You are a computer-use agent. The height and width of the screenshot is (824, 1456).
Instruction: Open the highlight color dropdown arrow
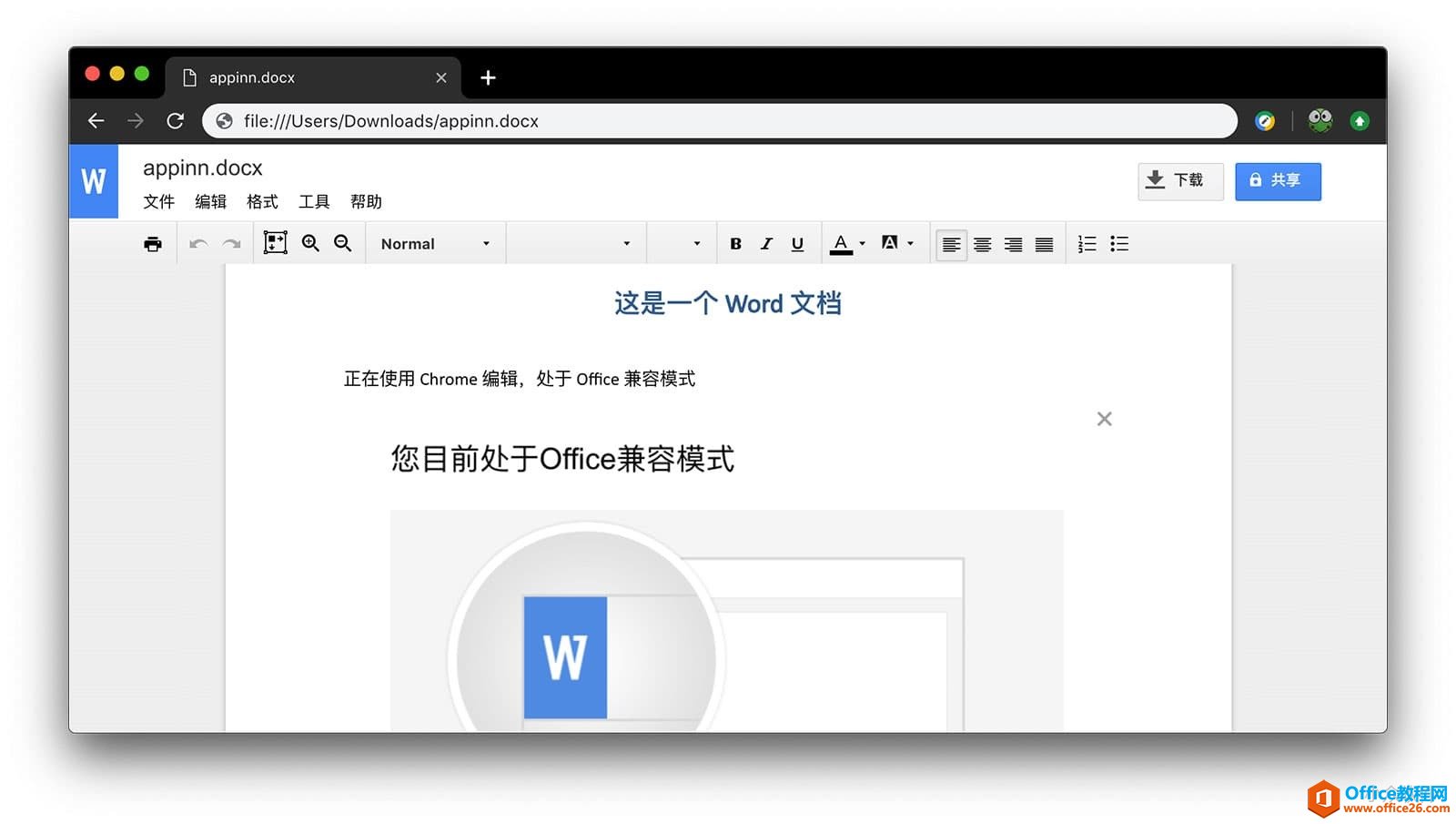(909, 243)
